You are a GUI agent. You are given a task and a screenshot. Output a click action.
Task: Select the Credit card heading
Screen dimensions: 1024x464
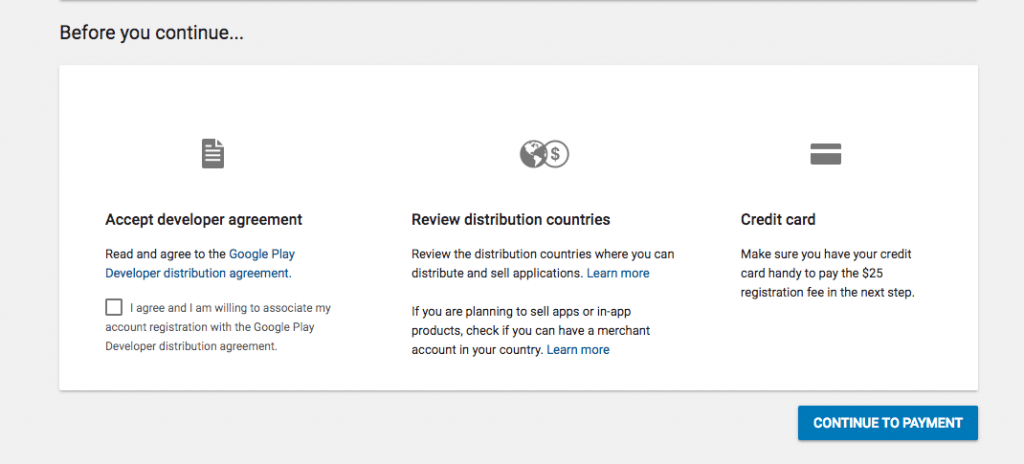pyautogui.click(x=778, y=220)
